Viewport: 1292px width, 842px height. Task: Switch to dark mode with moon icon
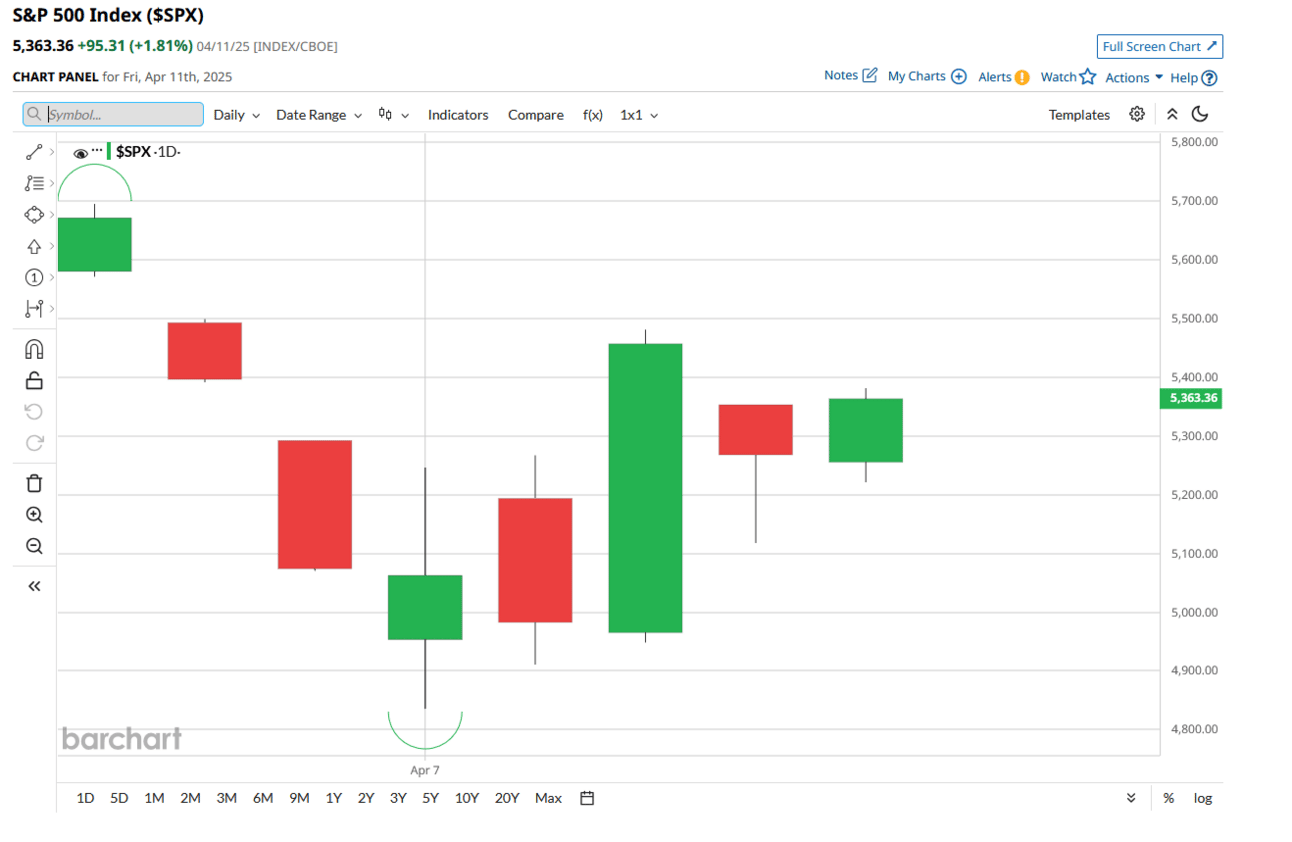click(x=1201, y=114)
